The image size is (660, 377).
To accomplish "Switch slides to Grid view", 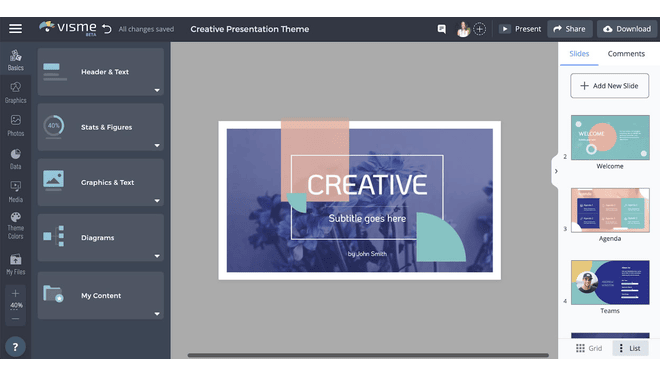I will point(589,348).
